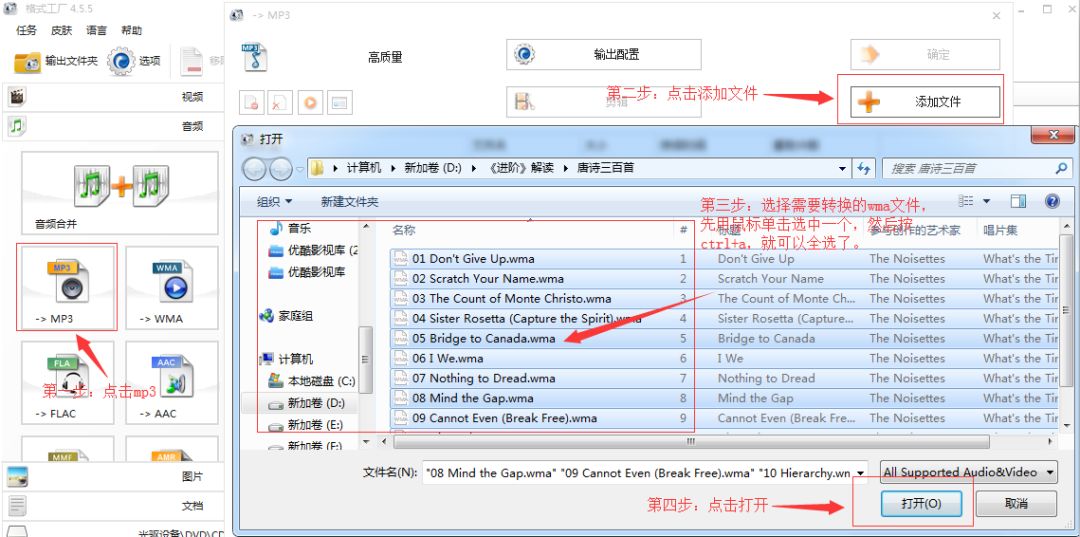Viewport: 1080px width, 537px height.
Task: Select 新加卷 (E:) drive
Action: point(306,425)
